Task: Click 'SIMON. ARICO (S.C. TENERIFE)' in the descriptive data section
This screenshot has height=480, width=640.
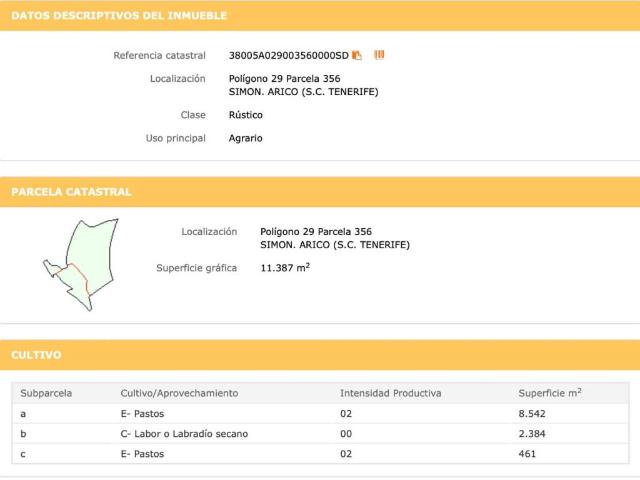Action: (303, 92)
